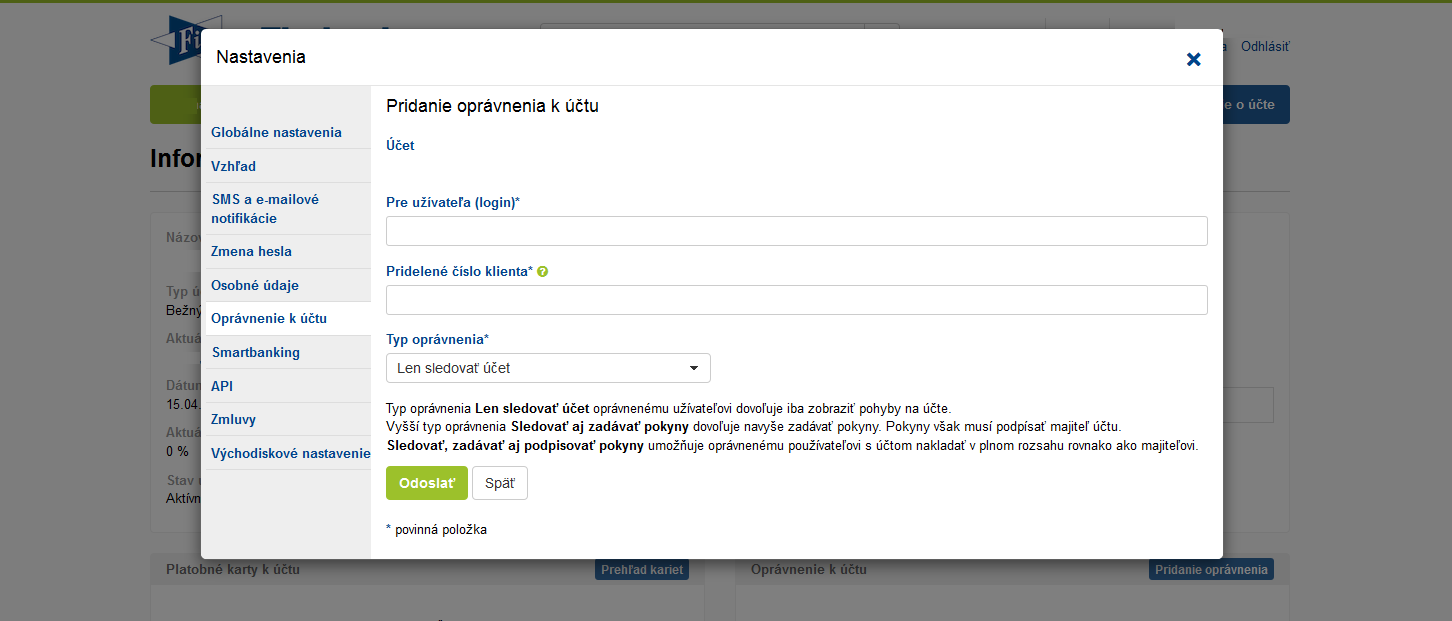Go to Zmena hesla section

251,251
